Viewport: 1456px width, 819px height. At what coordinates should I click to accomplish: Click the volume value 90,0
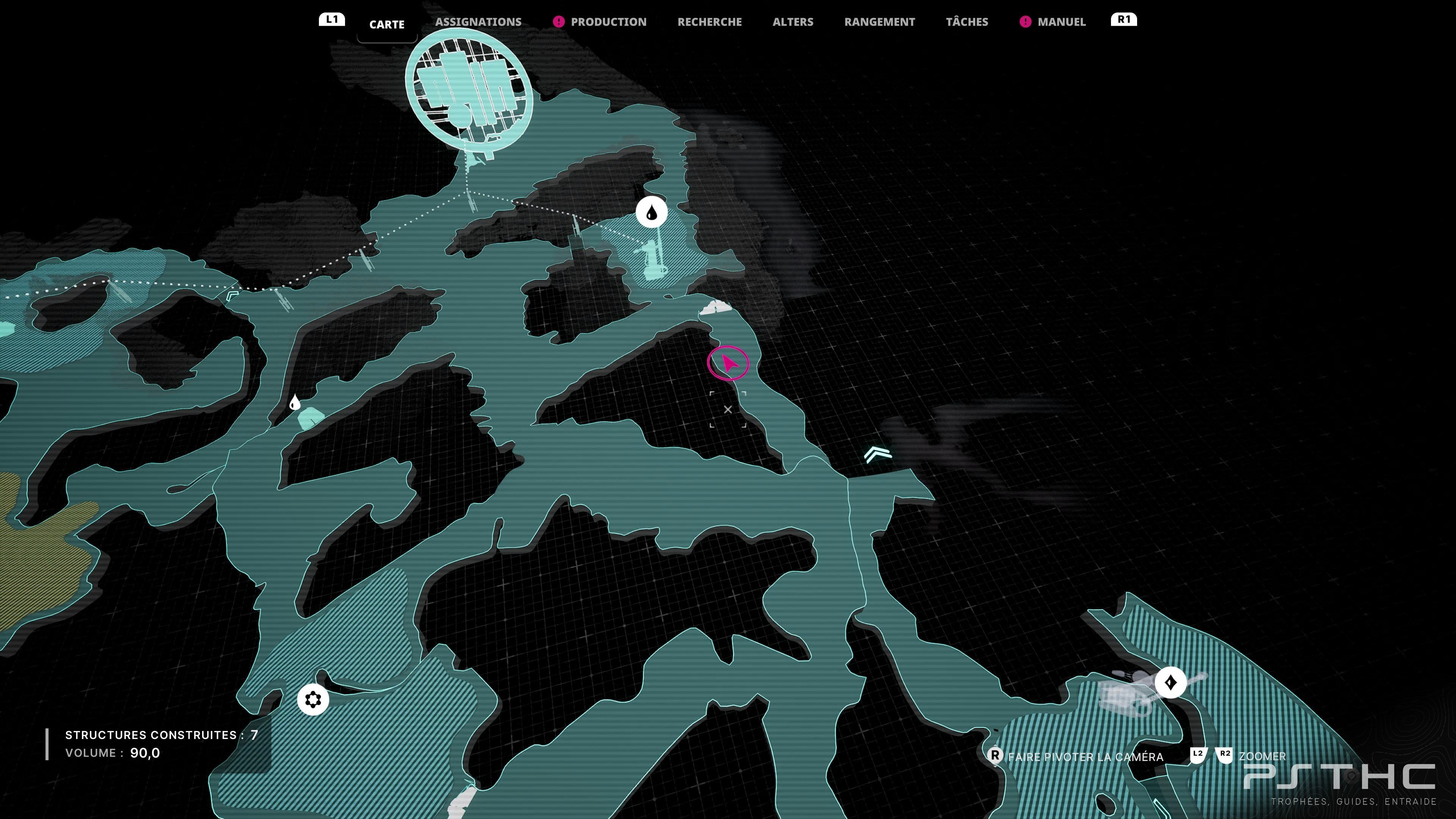(145, 753)
